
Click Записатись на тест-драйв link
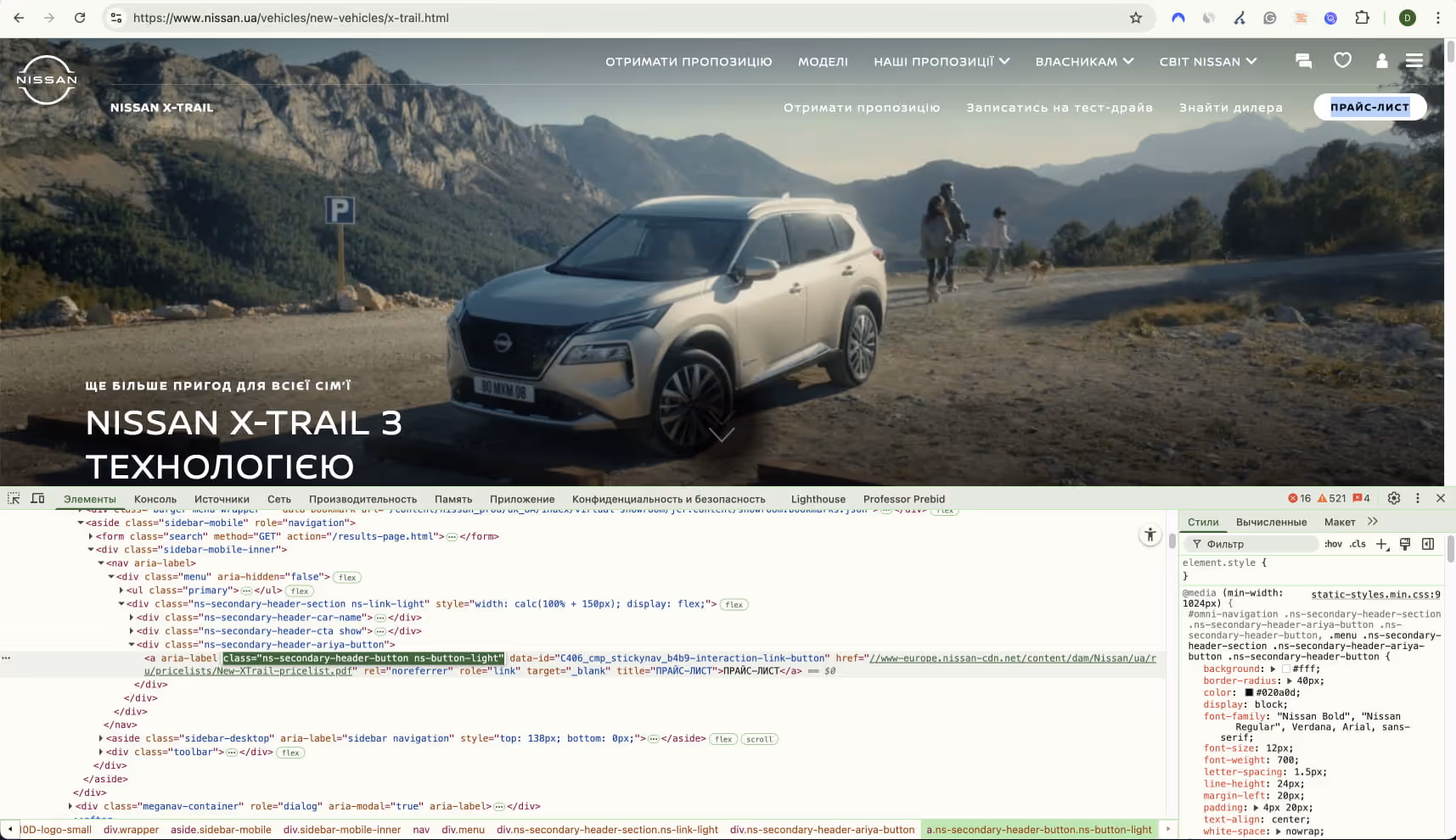click(1060, 107)
